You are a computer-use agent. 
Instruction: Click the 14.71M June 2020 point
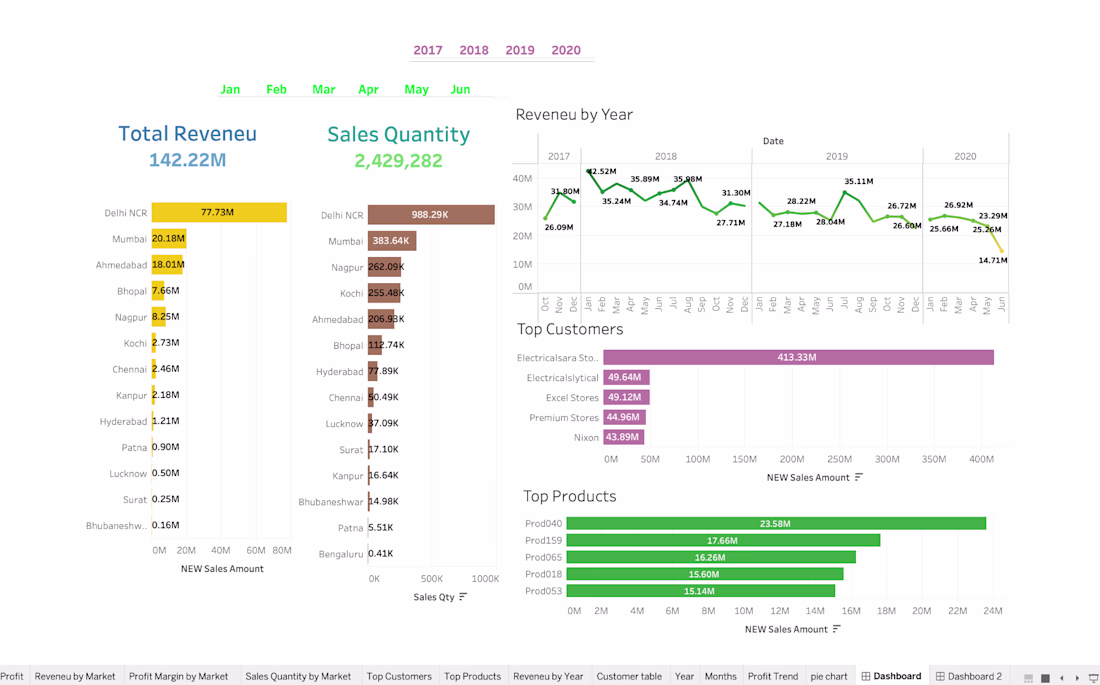point(1001,251)
